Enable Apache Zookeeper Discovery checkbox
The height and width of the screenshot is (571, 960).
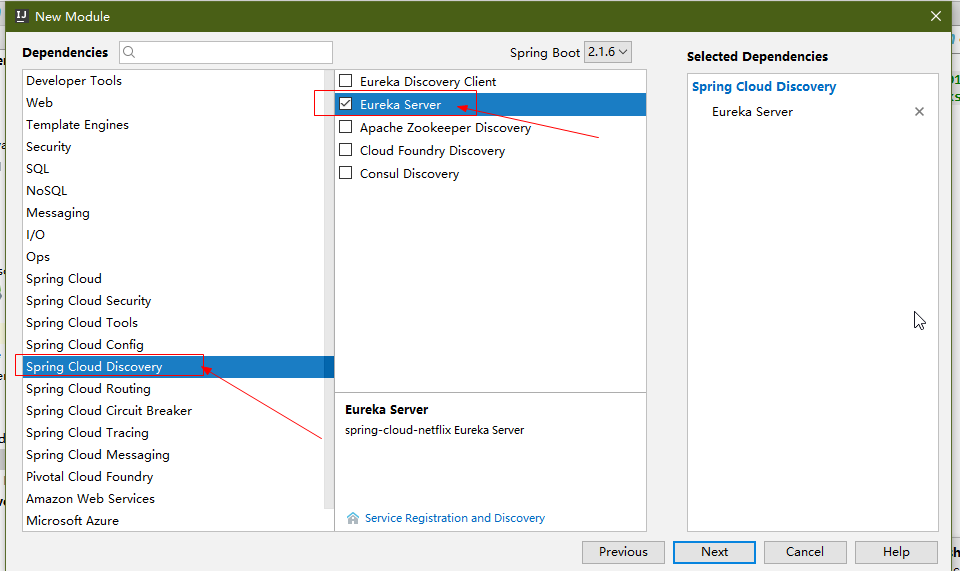345,127
